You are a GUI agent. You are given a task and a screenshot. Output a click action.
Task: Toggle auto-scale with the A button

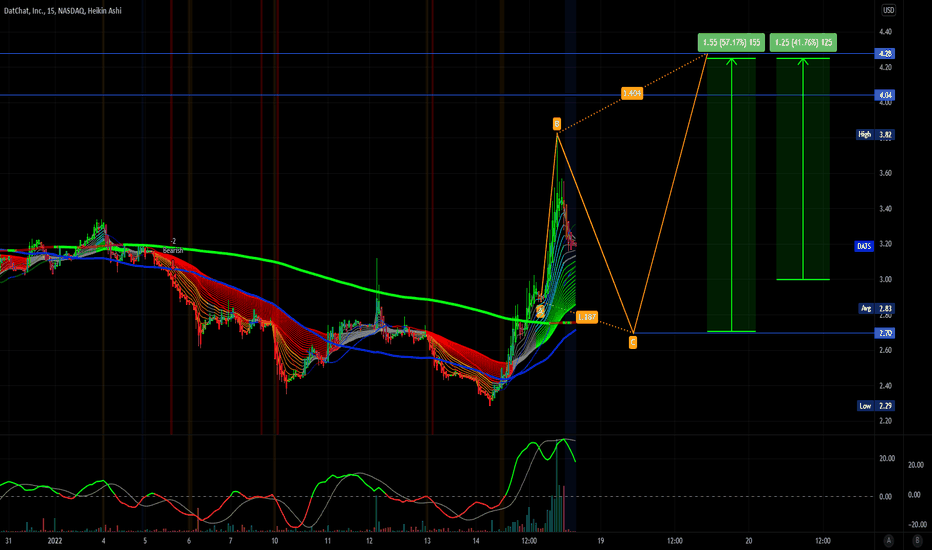(889, 540)
